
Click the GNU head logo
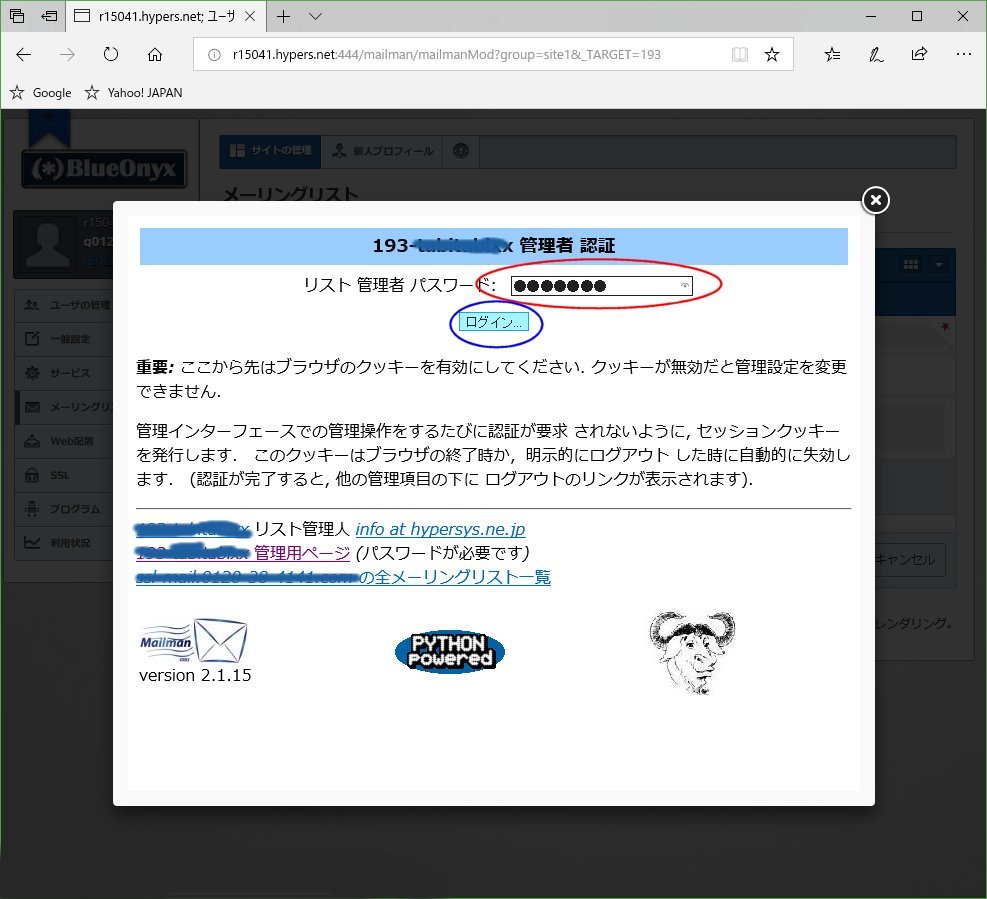pyautogui.click(x=692, y=652)
